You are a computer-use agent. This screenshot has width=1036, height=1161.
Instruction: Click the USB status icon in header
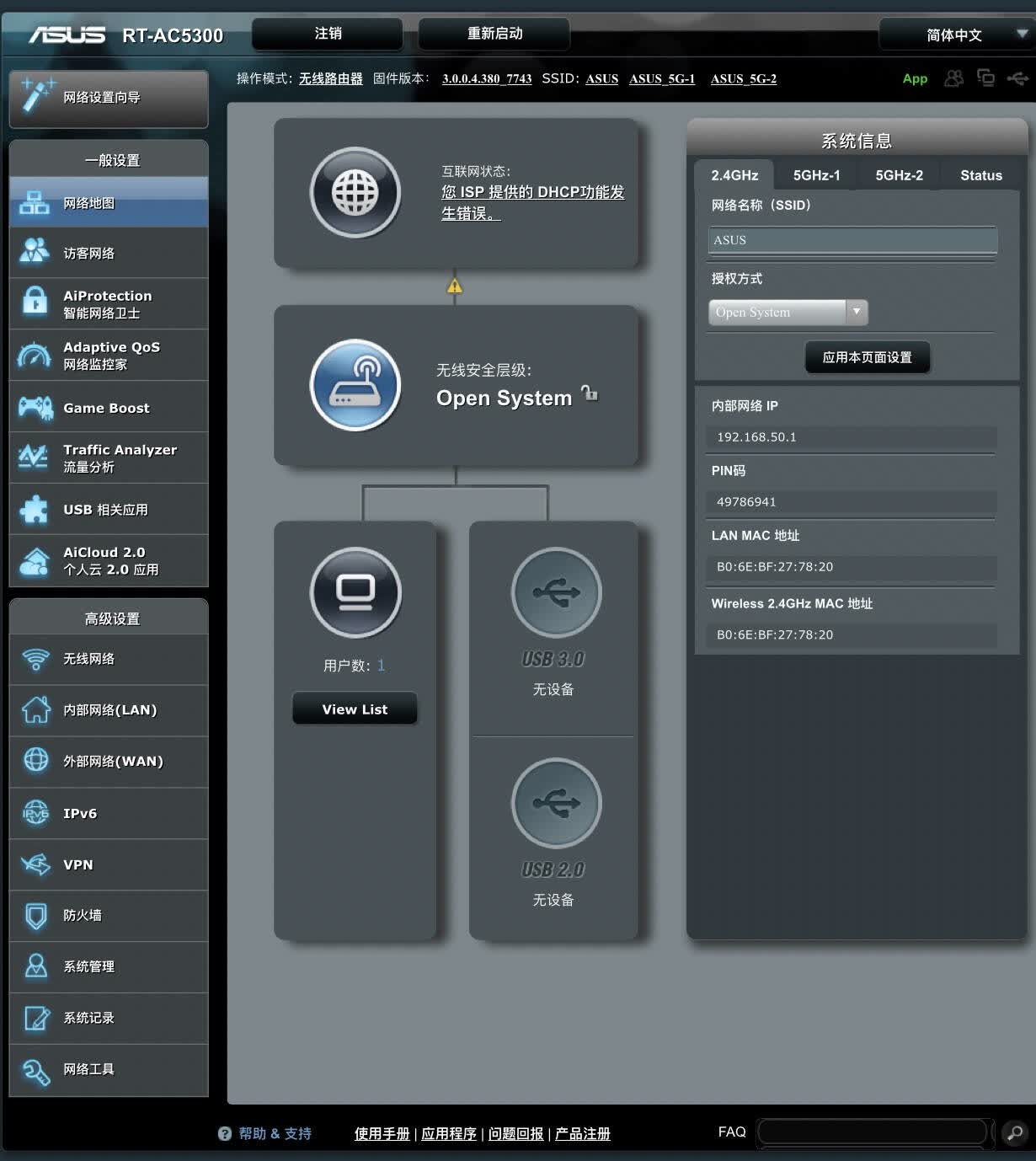1017,78
